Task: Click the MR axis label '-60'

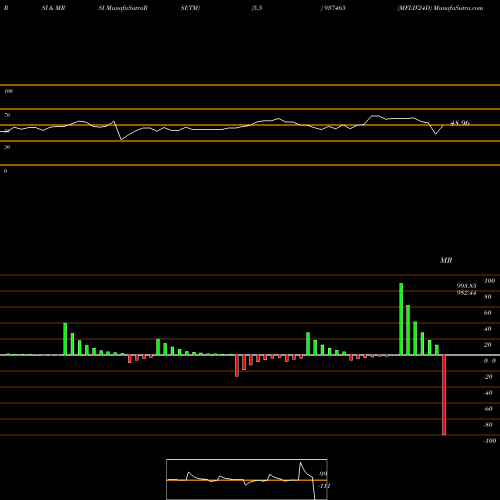Action: click(x=488, y=409)
